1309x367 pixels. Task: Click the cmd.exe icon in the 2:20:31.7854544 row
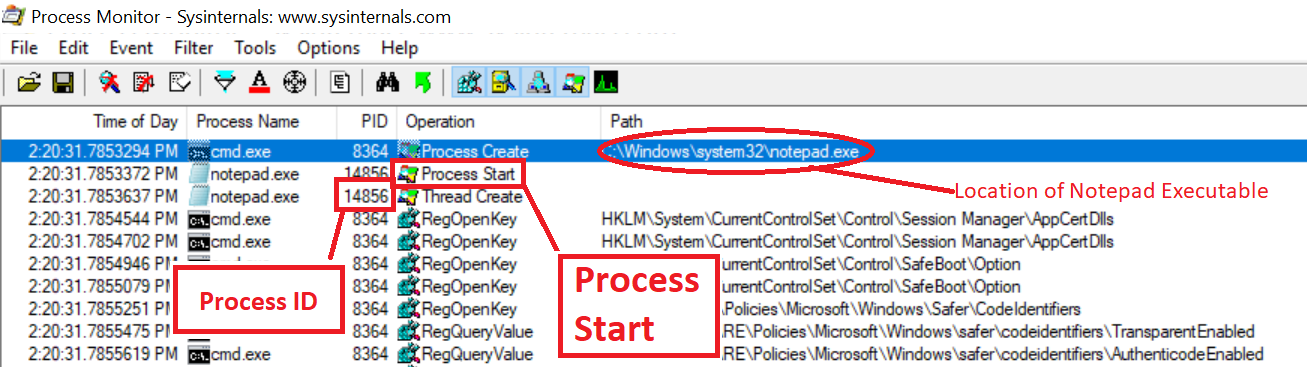pyautogui.click(x=198, y=219)
